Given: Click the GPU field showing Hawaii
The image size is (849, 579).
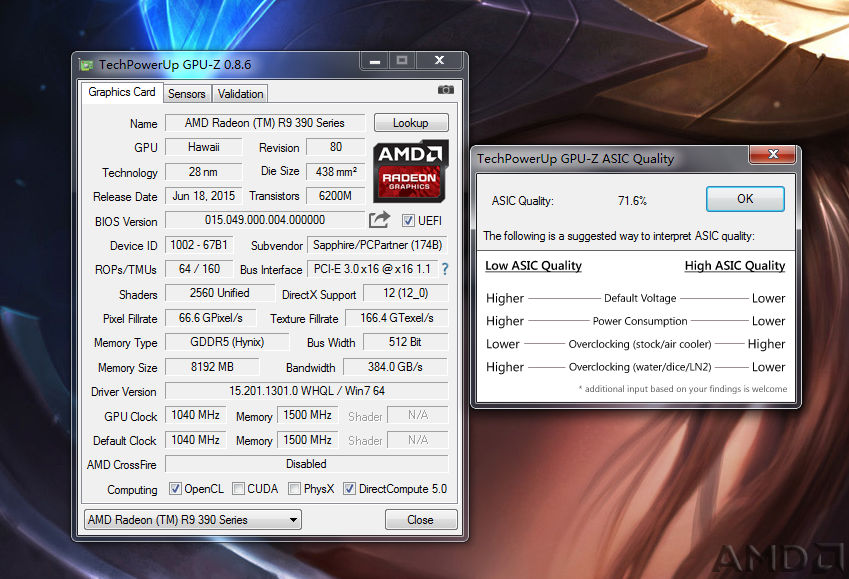Looking at the screenshot, I should point(204,147).
